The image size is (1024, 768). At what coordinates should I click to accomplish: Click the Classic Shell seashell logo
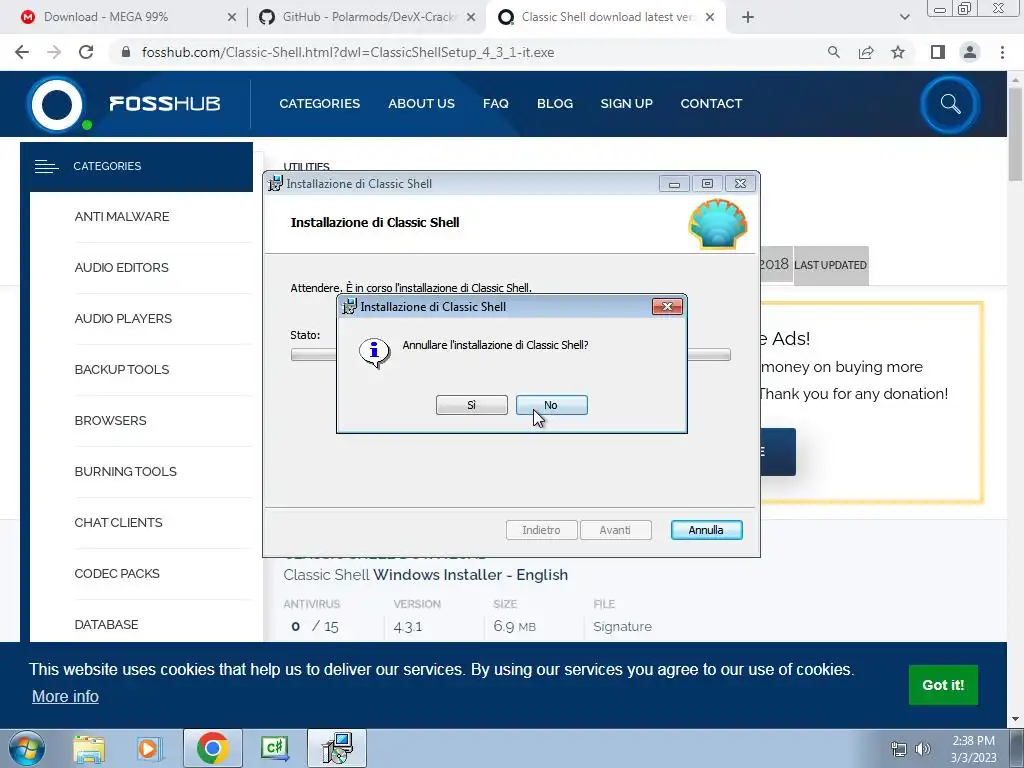point(717,224)
